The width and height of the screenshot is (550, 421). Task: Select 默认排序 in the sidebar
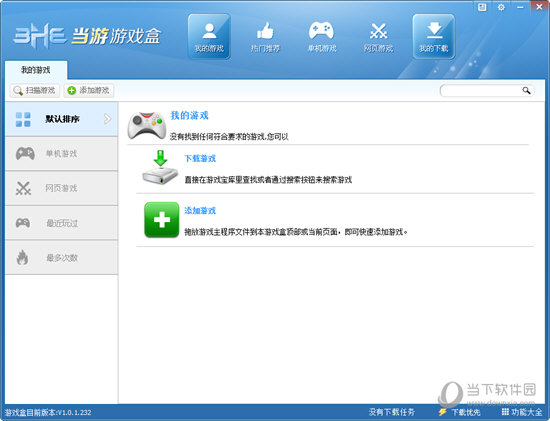point(61,119)
